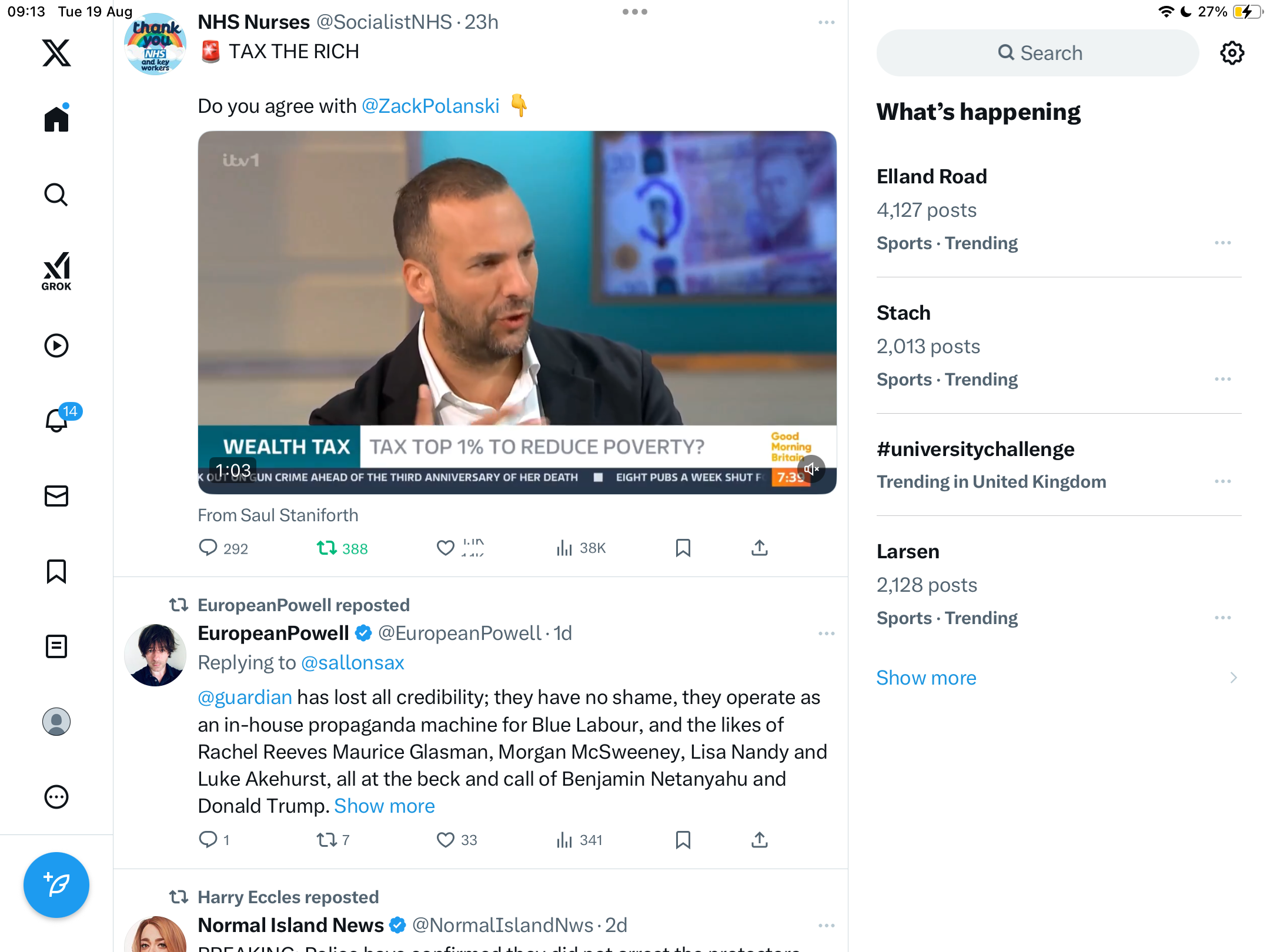This screenshot has width=1270, height=952.
Task: Open the Messages envelope icon
Action: 56,496
